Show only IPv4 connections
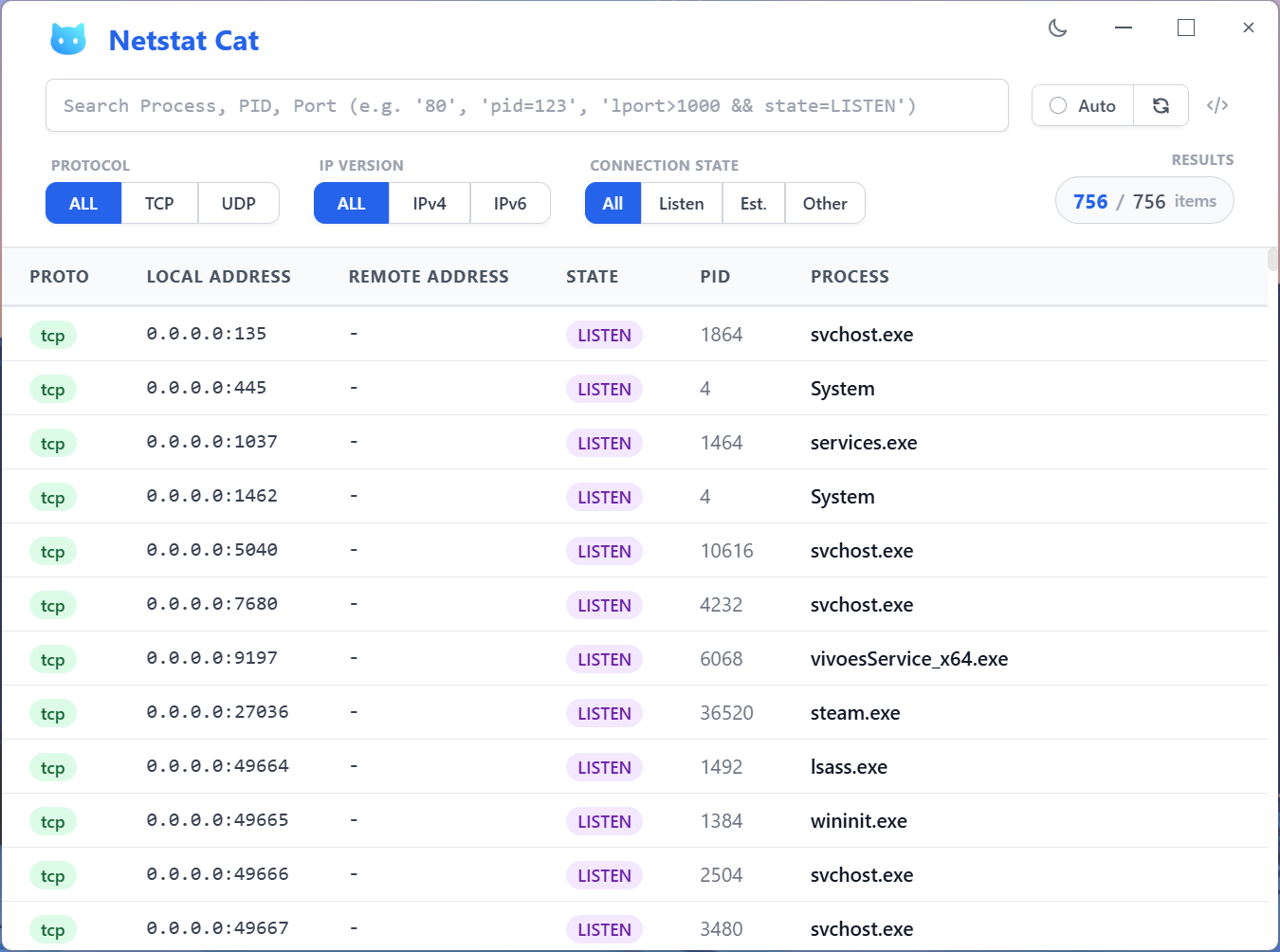 click(x=429, y=203)
